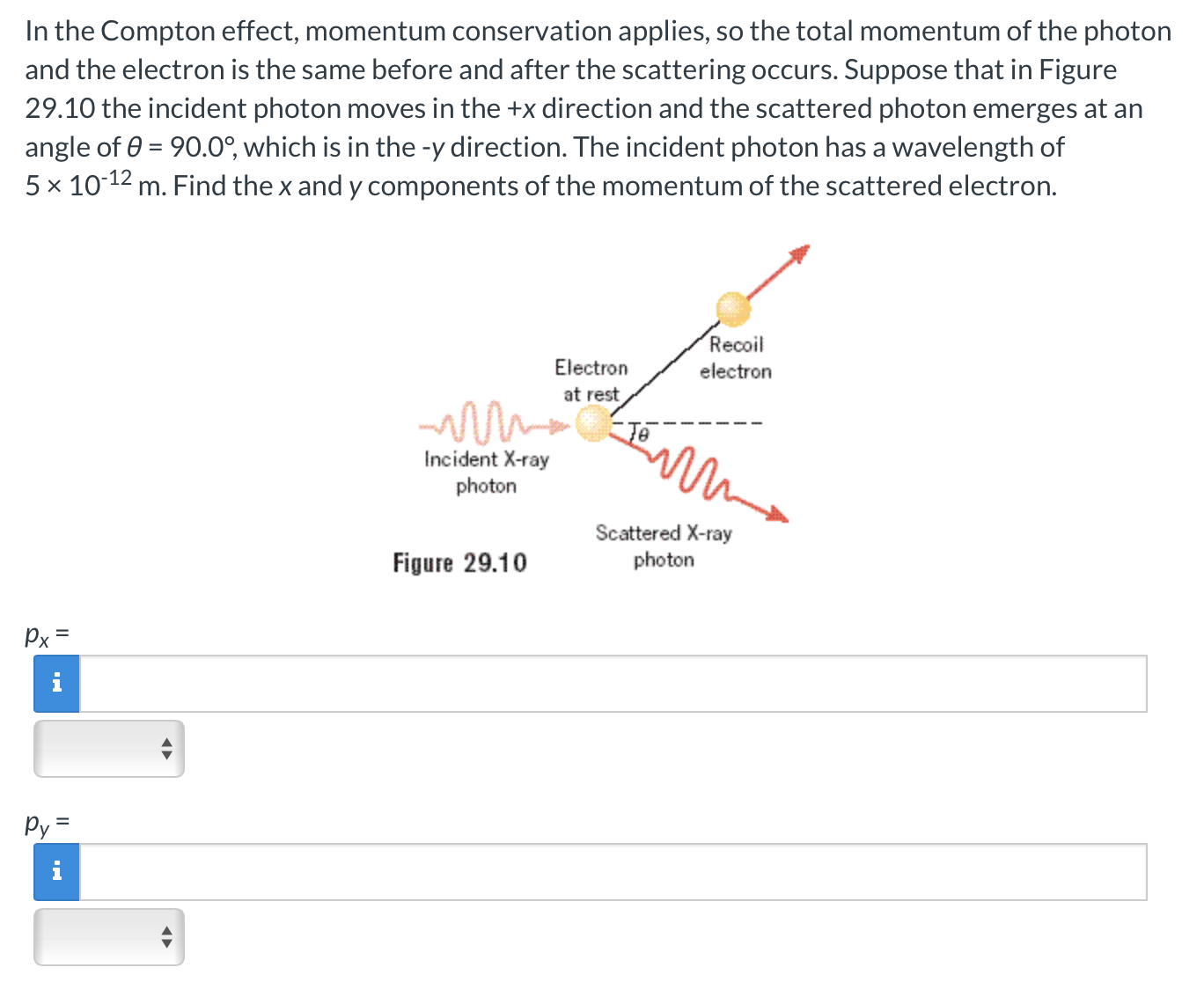
Task: Open the units dropdown for the px answer
Action: [x=108, y=748]
